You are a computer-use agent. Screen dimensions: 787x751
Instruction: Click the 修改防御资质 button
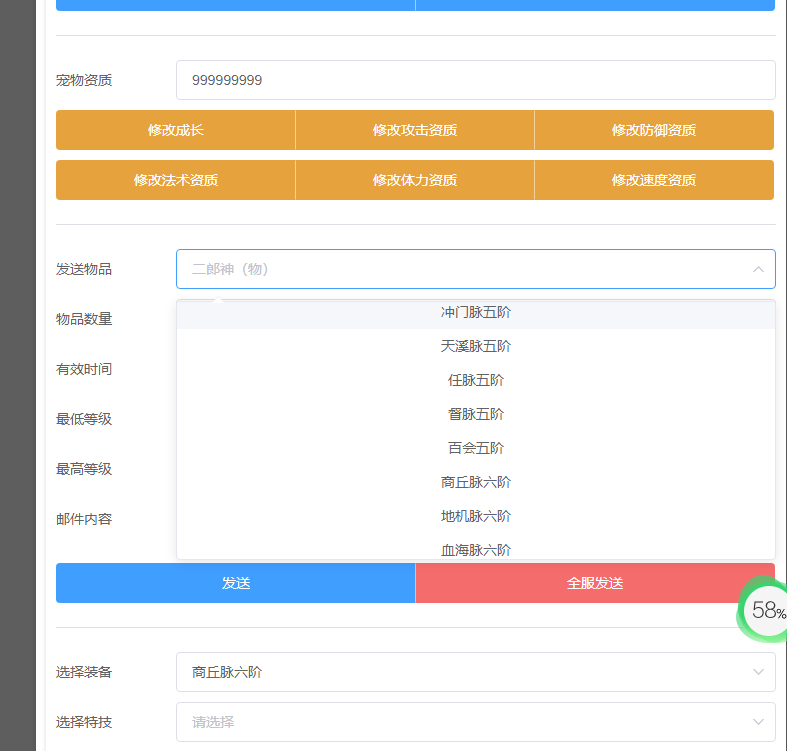click(654, 130)
